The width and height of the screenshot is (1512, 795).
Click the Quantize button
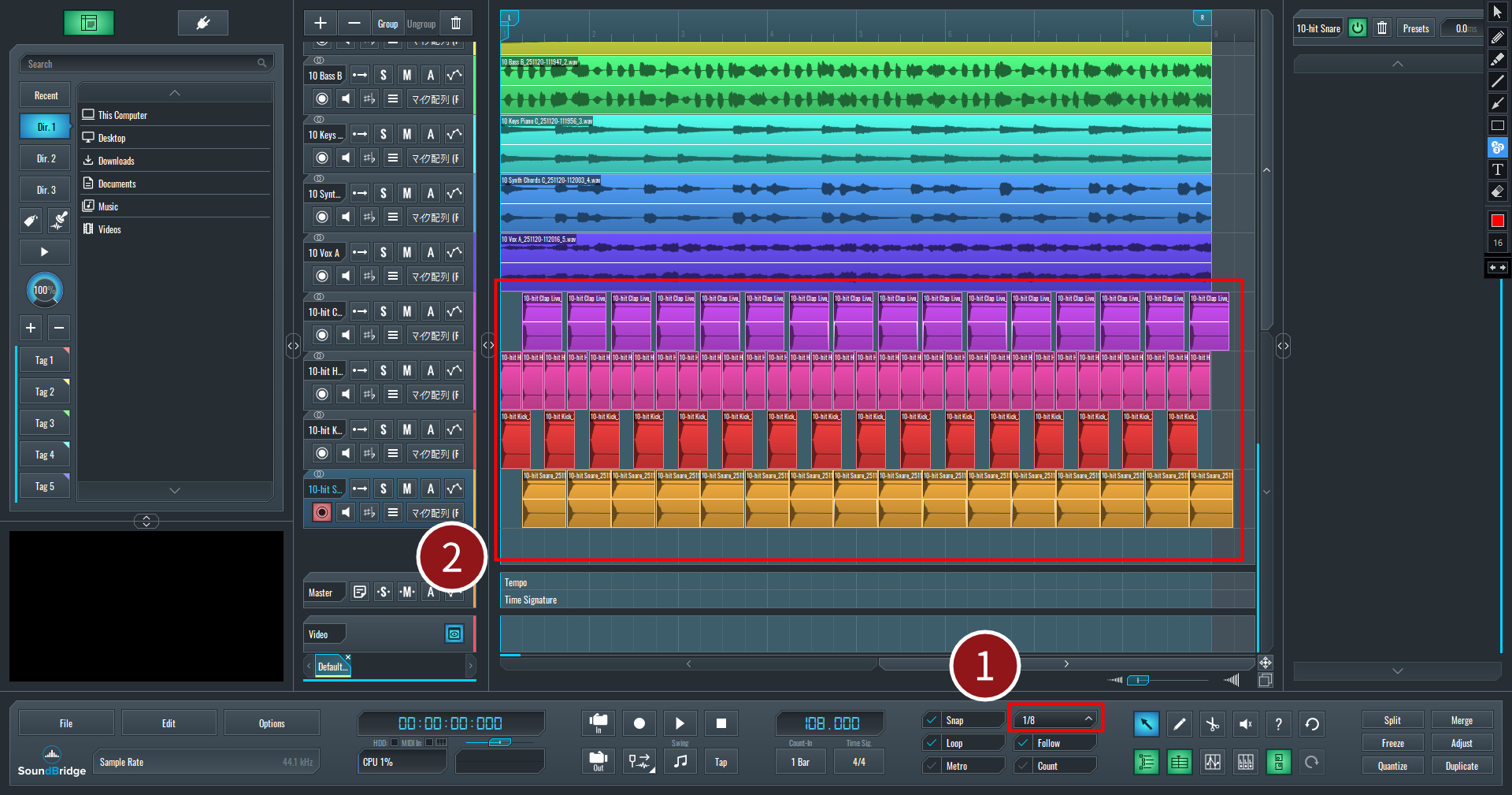[x=1392, y=766]
